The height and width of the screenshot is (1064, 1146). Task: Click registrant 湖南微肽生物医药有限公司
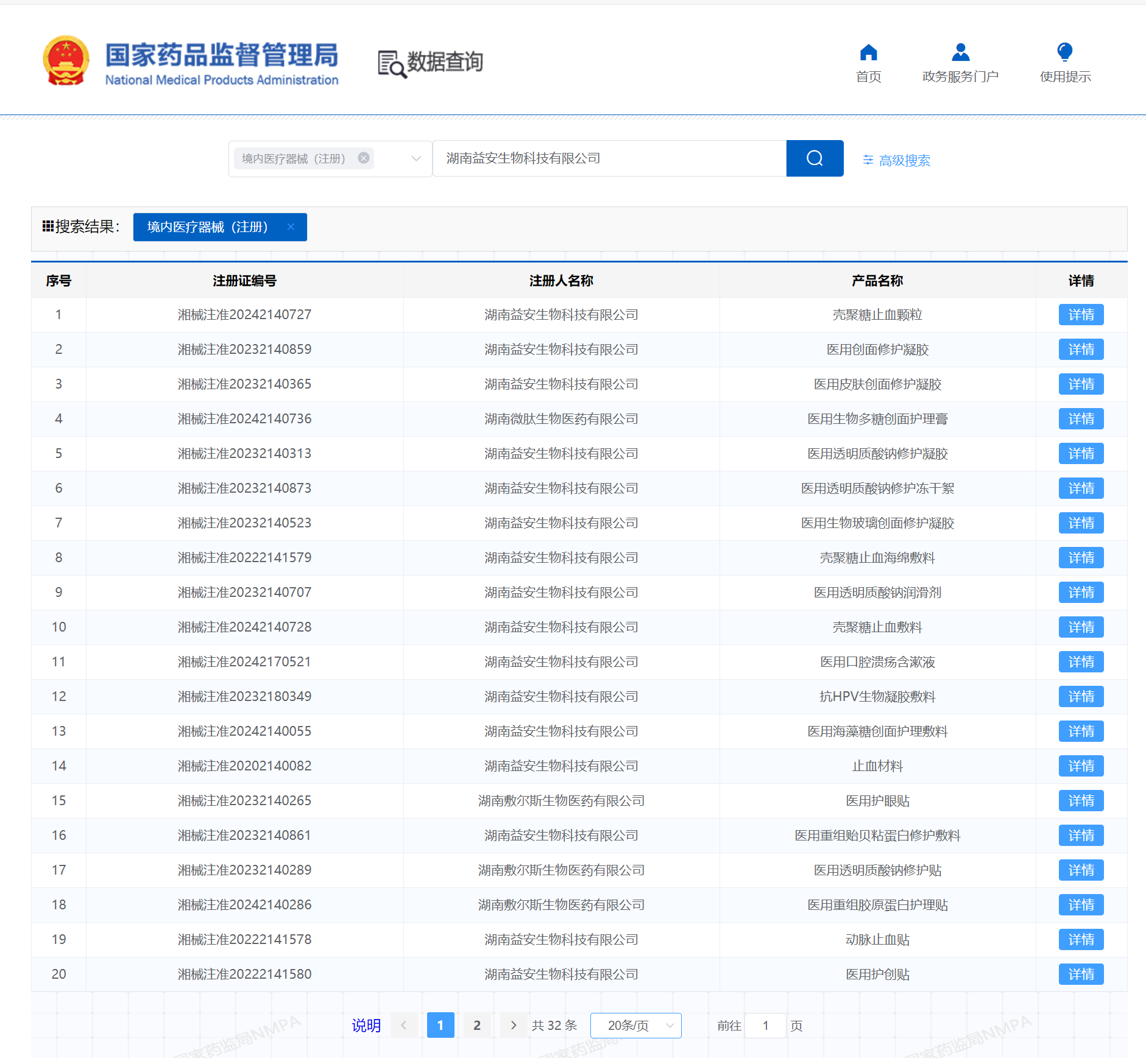[561, 419]
